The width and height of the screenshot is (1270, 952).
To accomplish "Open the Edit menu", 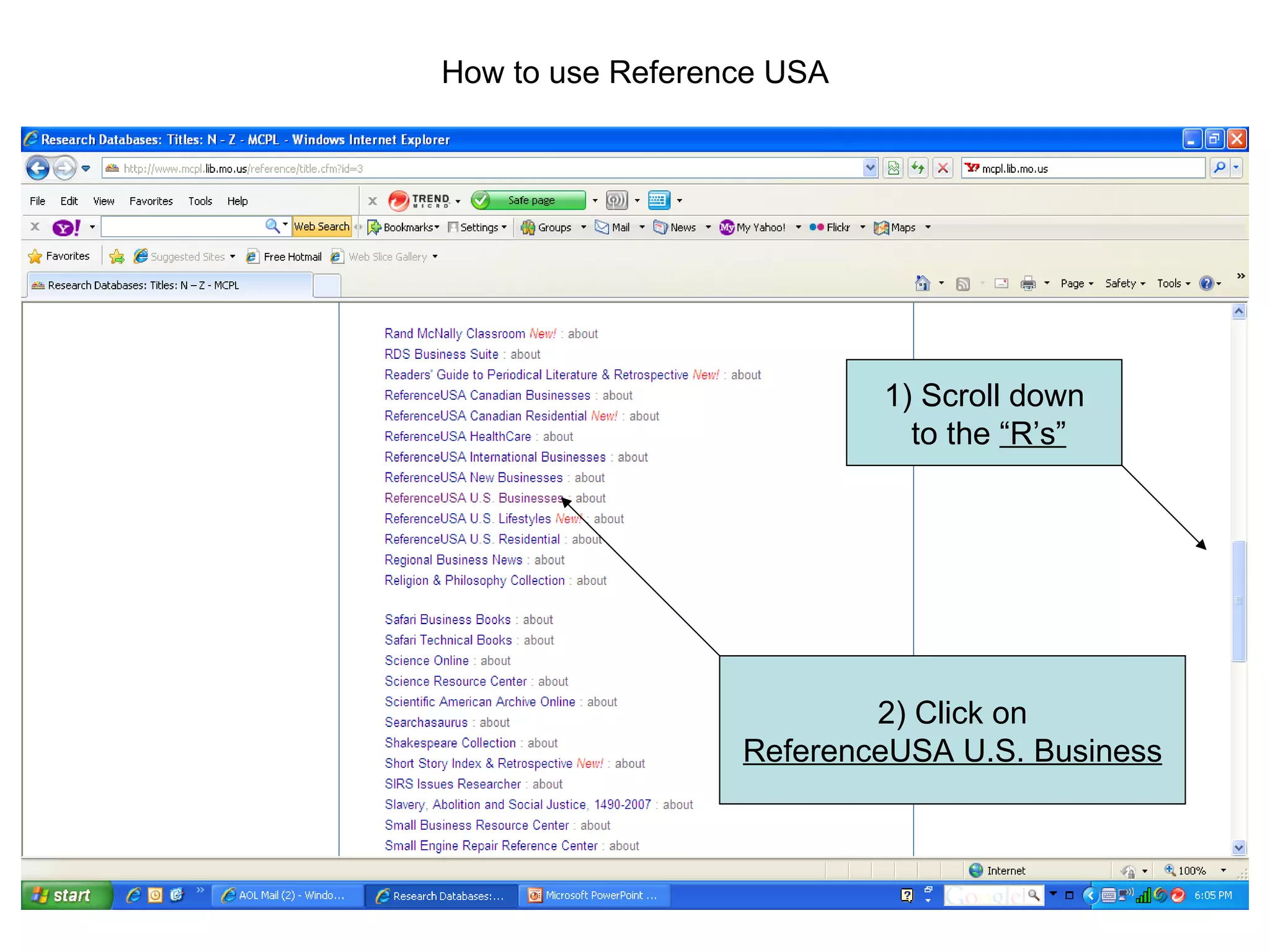I will coord(69,201).
